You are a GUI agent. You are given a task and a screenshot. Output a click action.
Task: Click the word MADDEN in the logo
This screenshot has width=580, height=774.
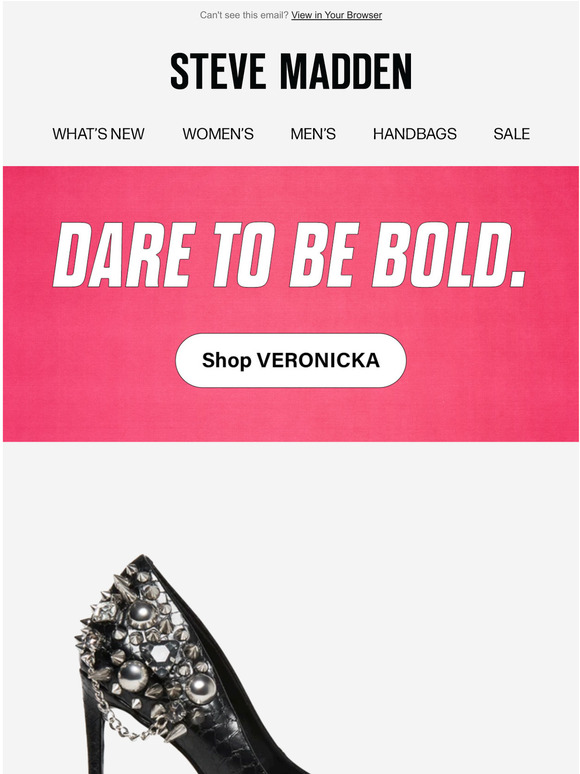346,72
